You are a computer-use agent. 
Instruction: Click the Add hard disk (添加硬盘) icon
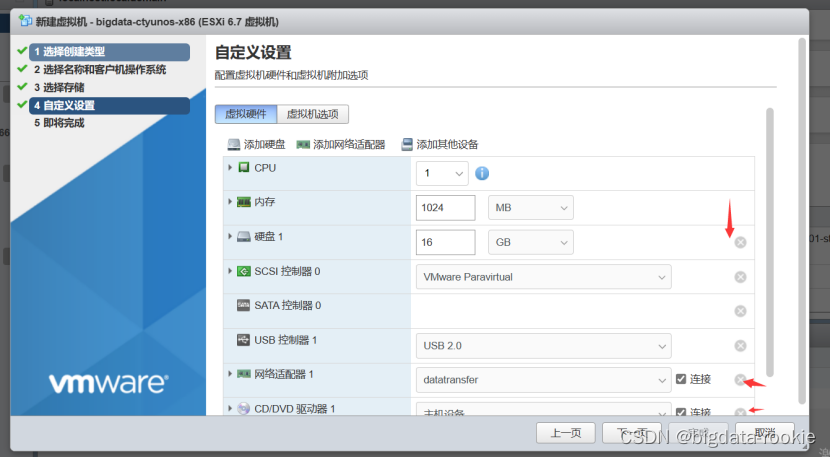[x=234, y=144]
